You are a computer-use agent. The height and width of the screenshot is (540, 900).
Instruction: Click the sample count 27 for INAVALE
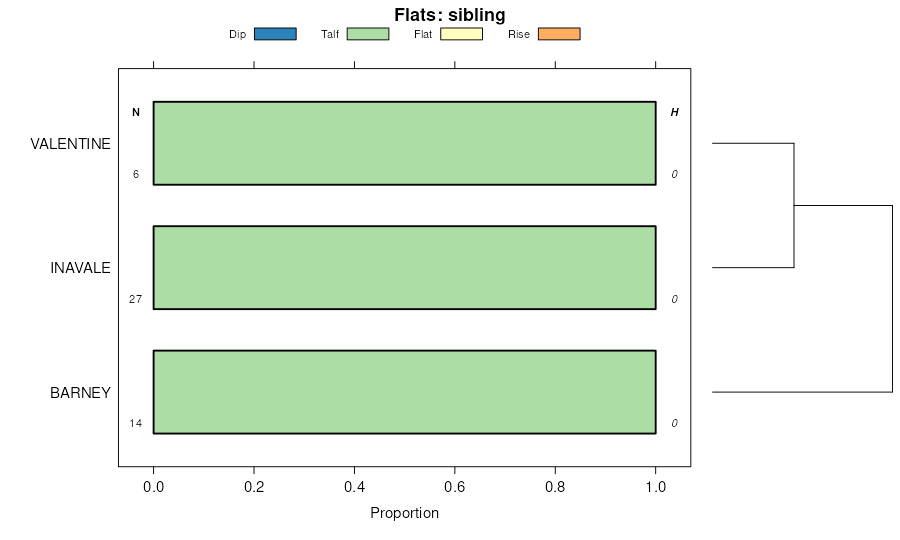click(x=135, y=299)
